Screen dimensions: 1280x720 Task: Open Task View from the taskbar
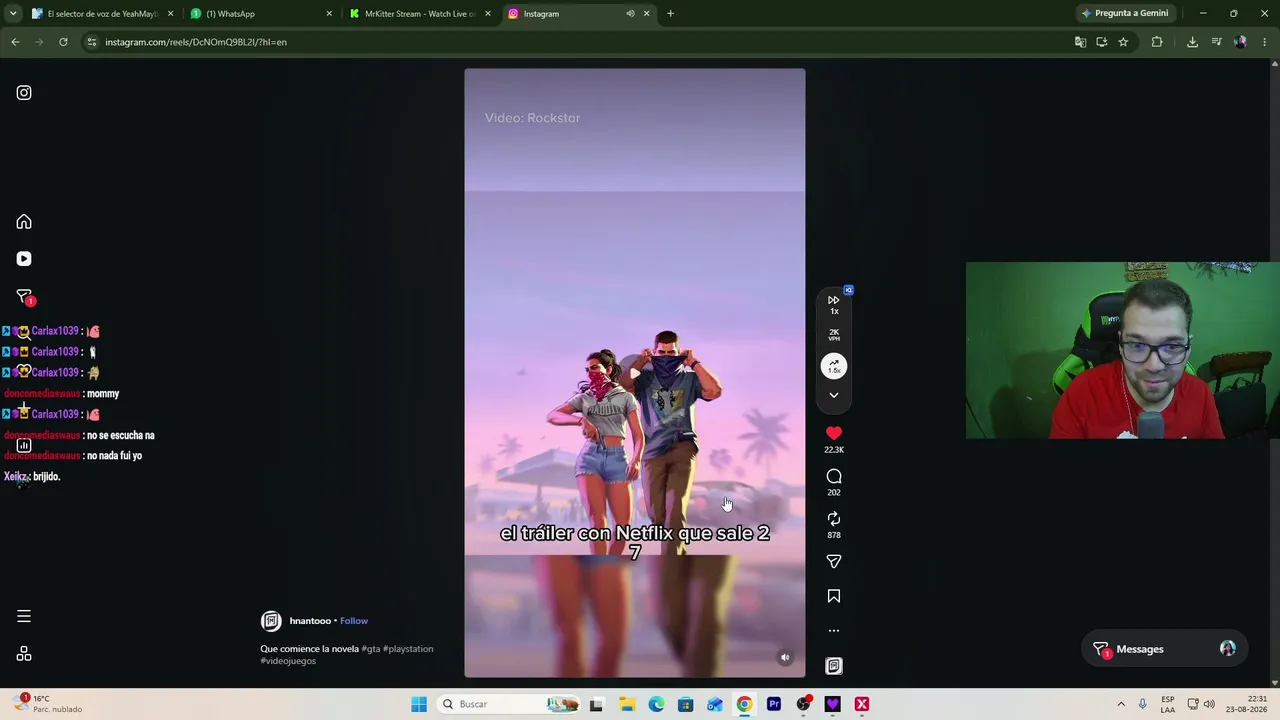point(597,704)
